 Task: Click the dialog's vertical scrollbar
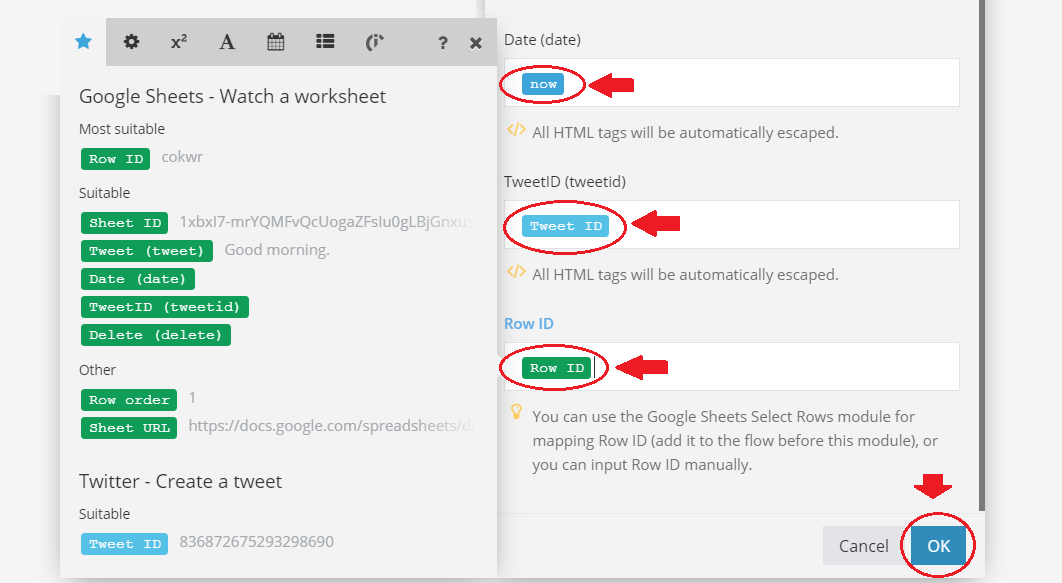pos(982,256)
